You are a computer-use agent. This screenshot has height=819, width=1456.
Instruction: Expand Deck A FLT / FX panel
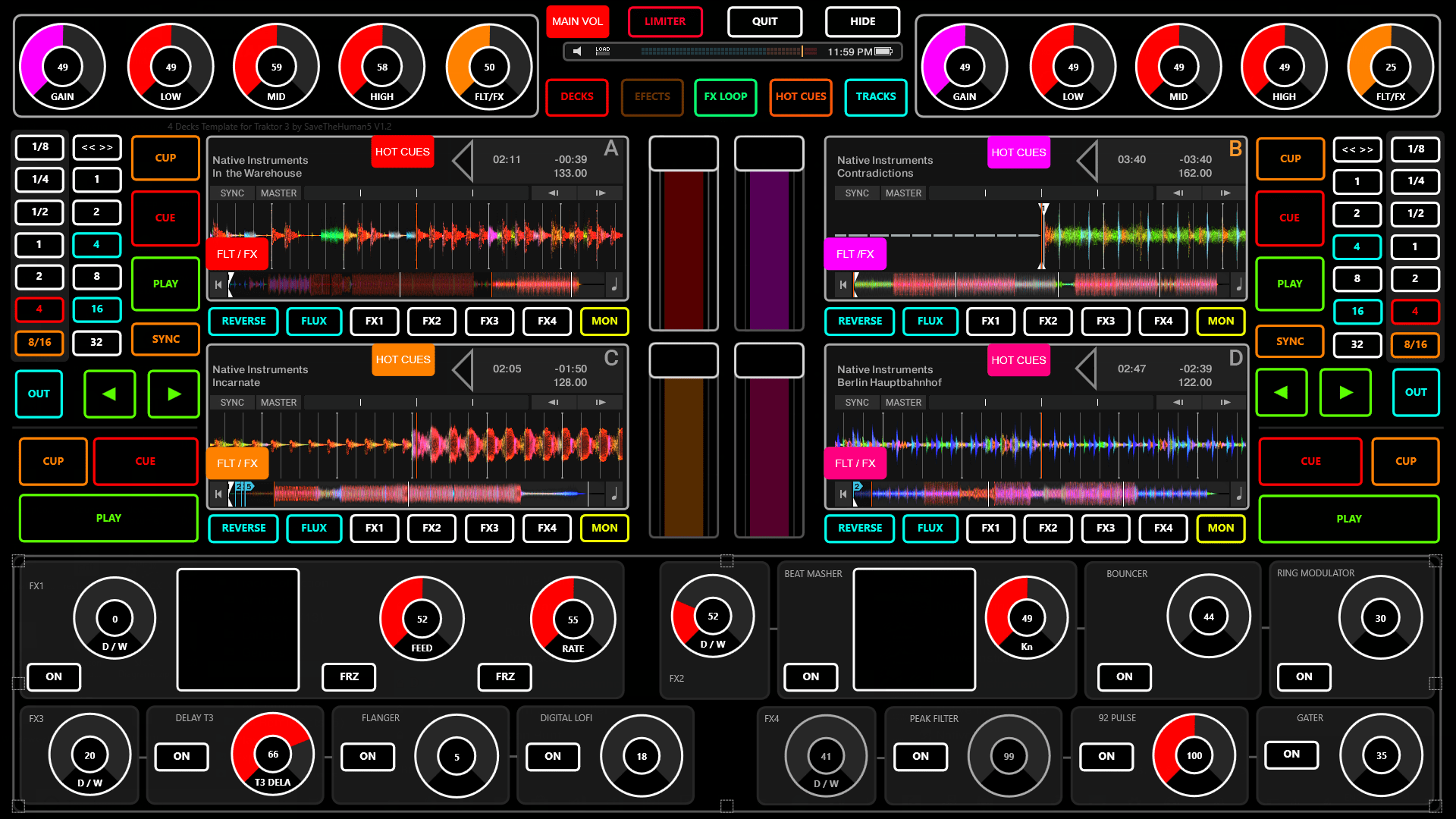pos(237,254)
